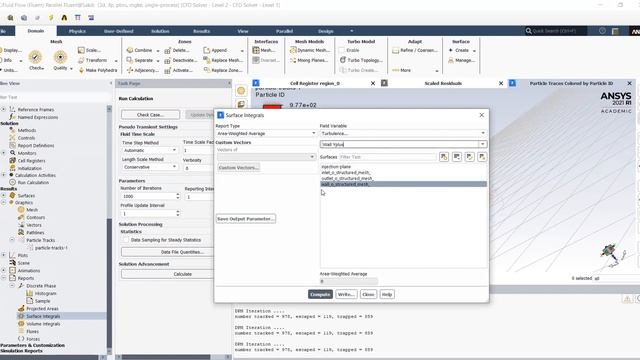Collapse the Particle Tracks tree node
The width and height of the screenshot is (640, 360).
pyautogui.click(x=12, y=240)
